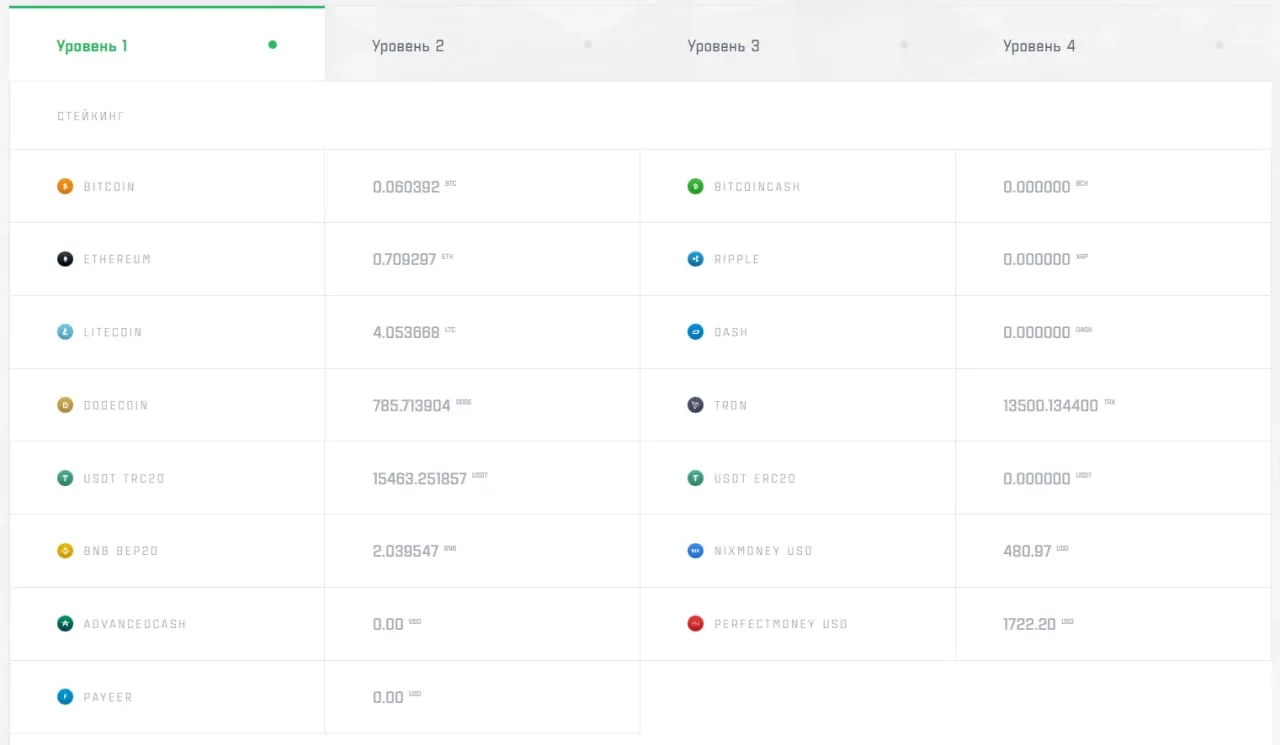Select the ETHEREUM label
1280x745 pixels.
coord(117,259)
